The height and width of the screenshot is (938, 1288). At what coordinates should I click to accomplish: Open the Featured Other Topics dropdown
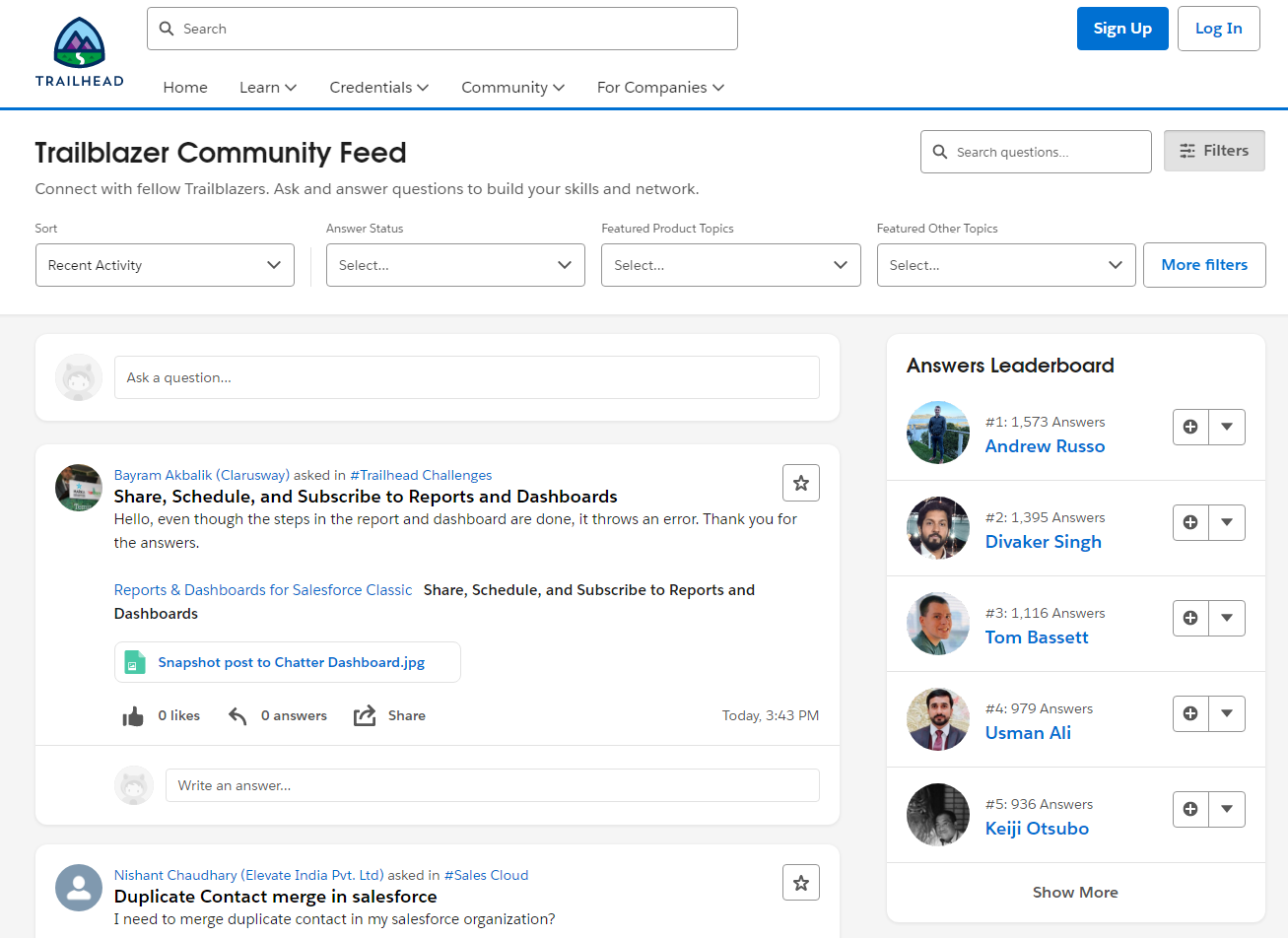point(1006,265)
